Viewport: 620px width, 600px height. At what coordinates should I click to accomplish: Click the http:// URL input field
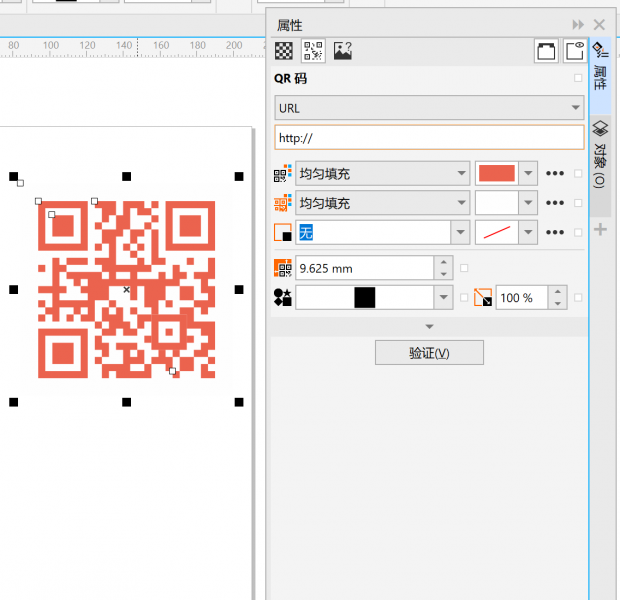[429, 138]
